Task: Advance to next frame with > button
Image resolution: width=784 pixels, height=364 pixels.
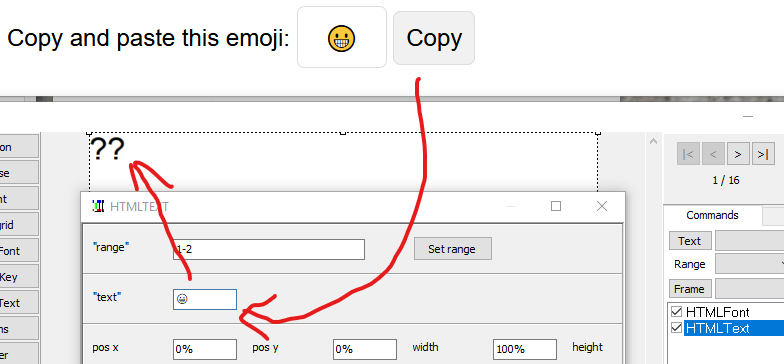Action: [738, 154]
